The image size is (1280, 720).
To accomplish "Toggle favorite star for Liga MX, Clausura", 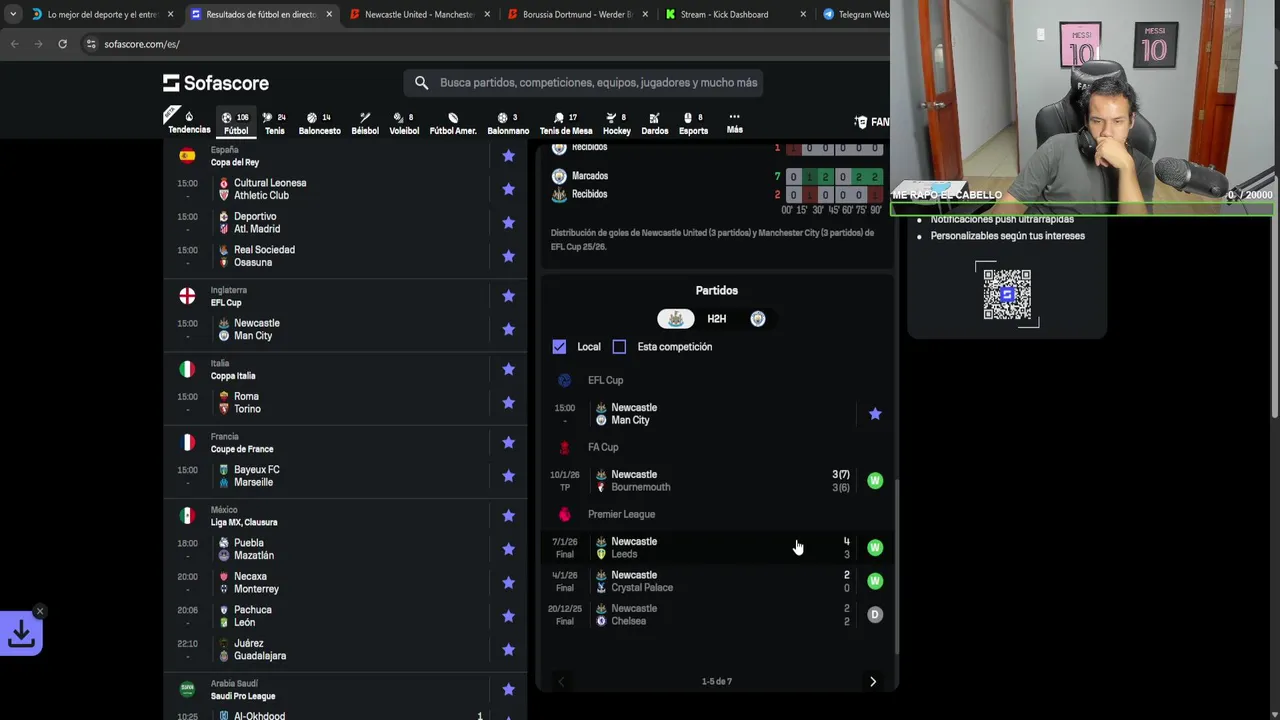I will (508, 516).
